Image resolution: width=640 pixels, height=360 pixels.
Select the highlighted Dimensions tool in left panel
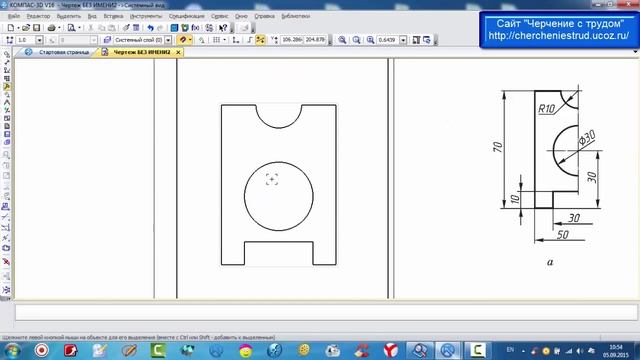pyautogui.click(x=7, y=87)
